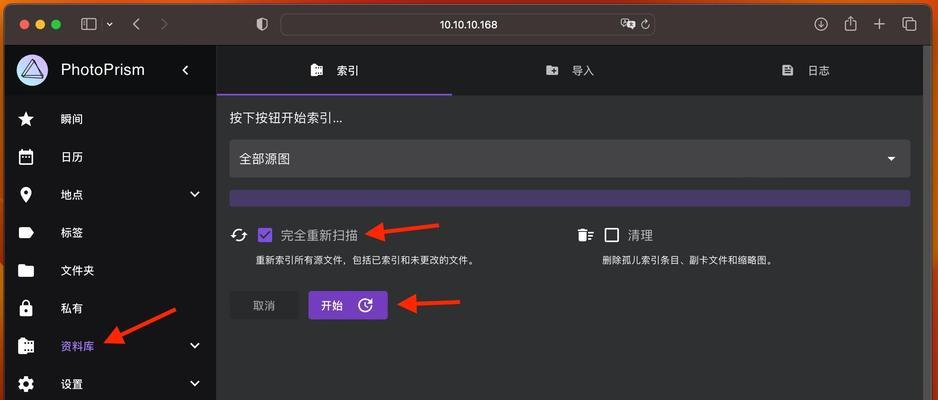Select the 设置 sidebar label
Screen dimensions: 938x400
[72, 384]
